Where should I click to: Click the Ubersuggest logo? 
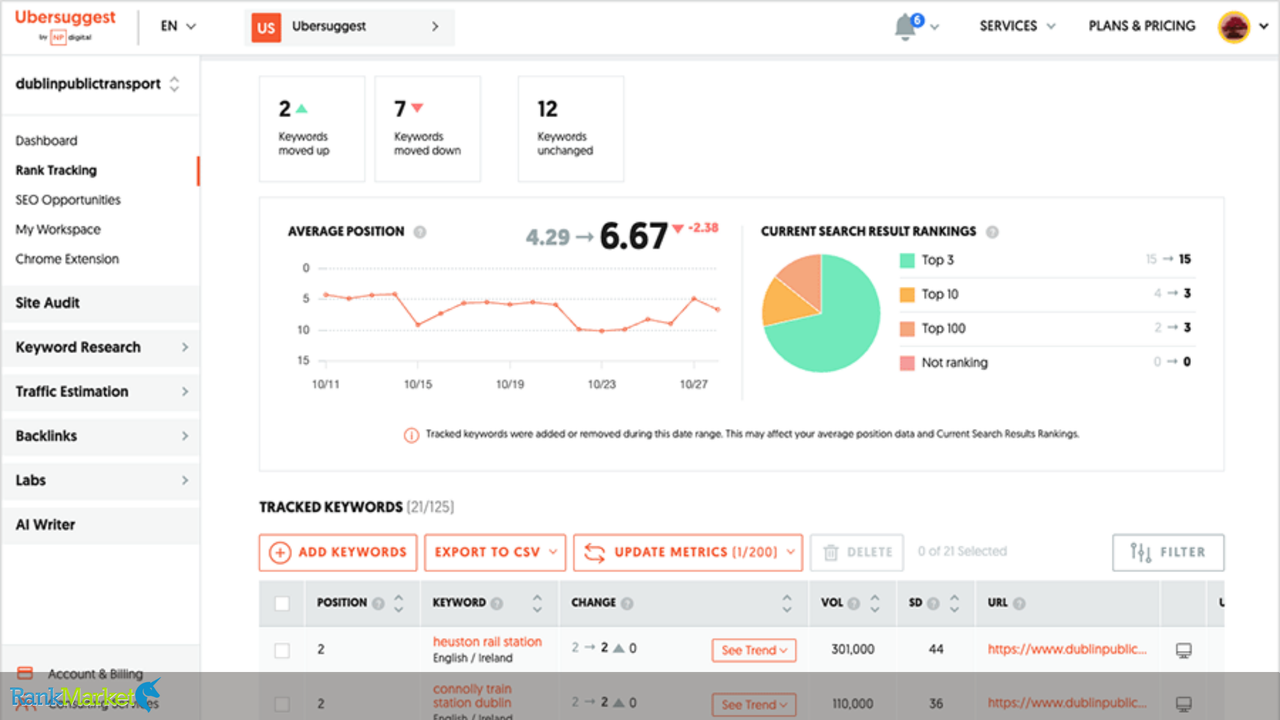point(65,26)
